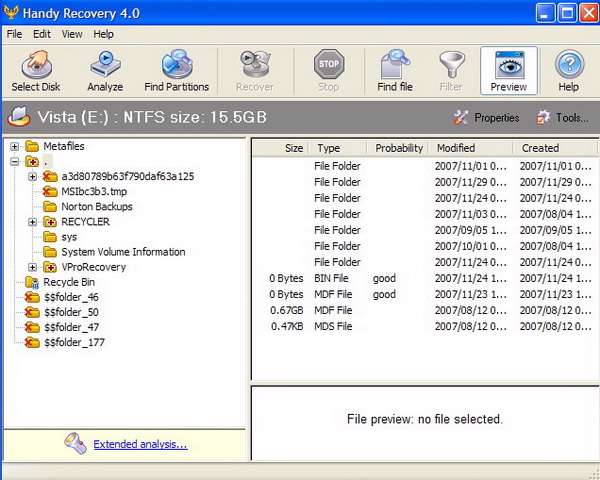The width and height of the screenshot is (600, 480).
Task: Sort by the Created column header
Action: tap(555, 148)
